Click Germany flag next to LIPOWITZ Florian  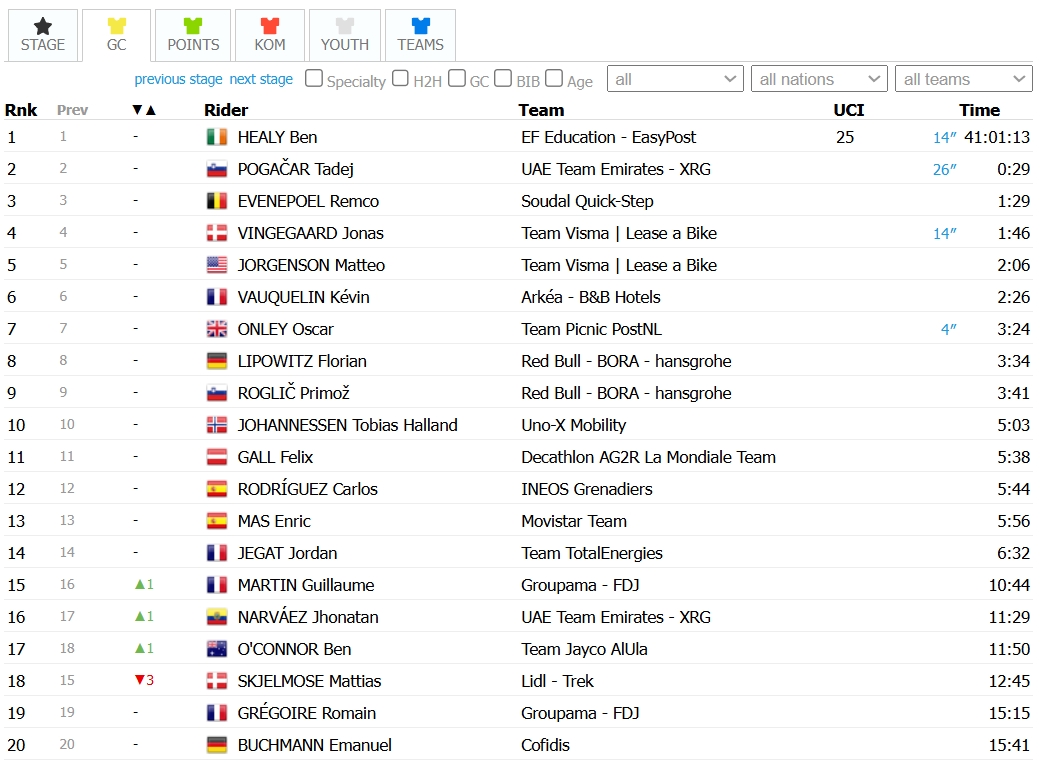(217, 361)
